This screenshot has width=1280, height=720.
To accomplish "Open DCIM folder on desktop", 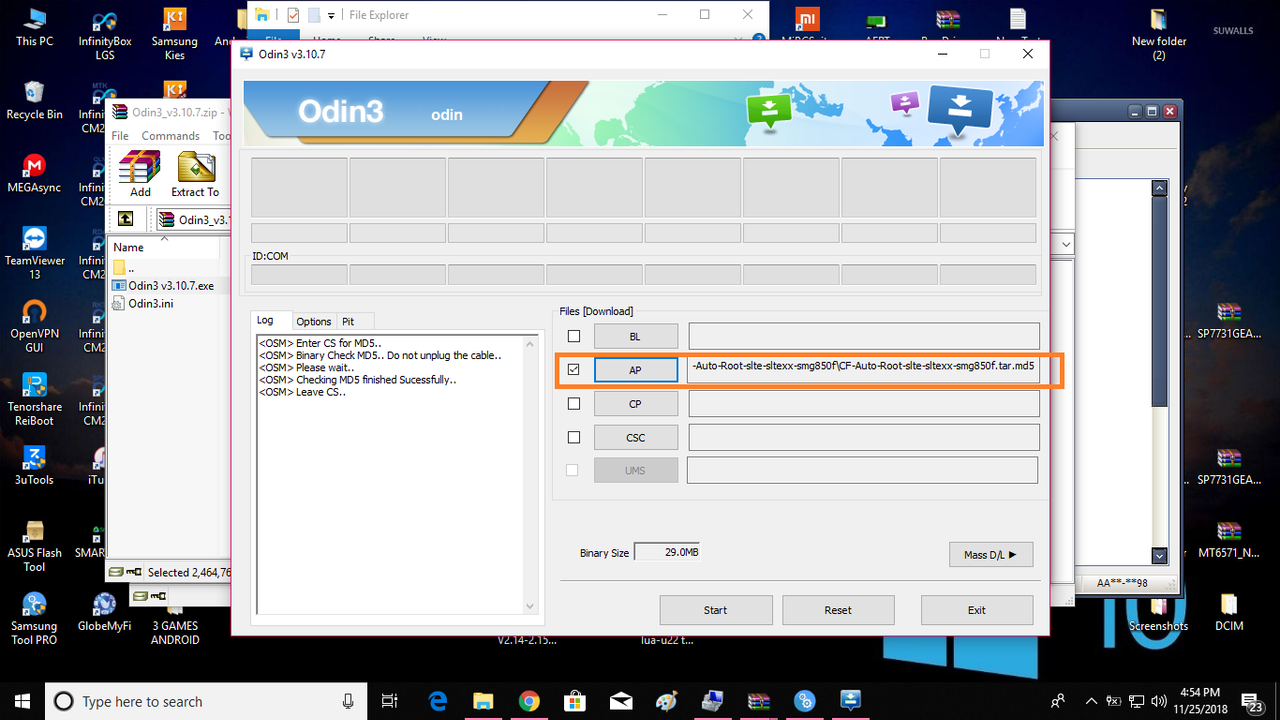I will click(x=1229, y=611).
